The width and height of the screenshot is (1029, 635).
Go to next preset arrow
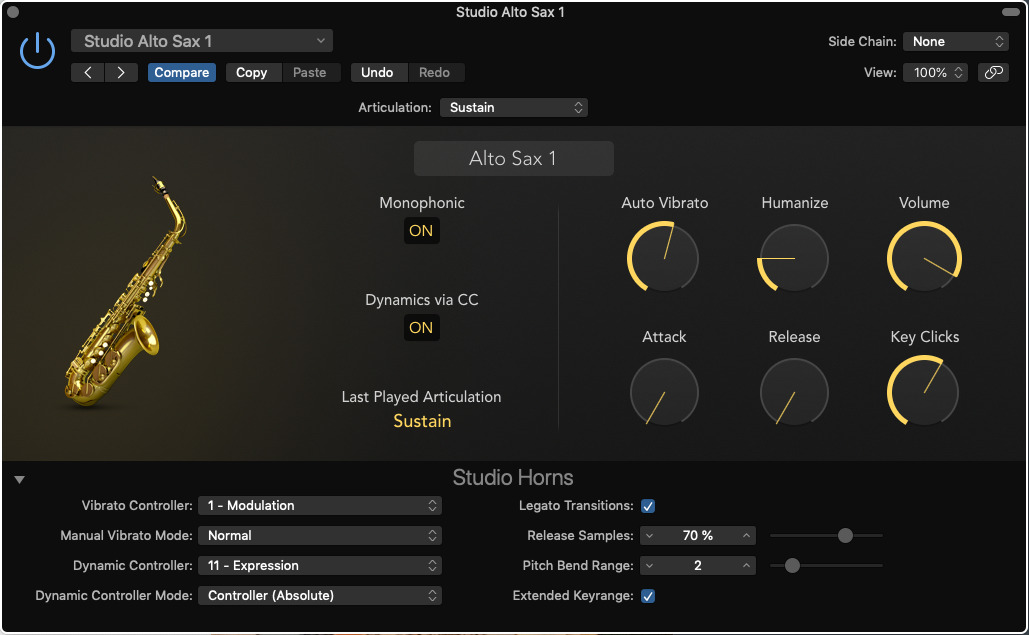(x=121, y=72)
